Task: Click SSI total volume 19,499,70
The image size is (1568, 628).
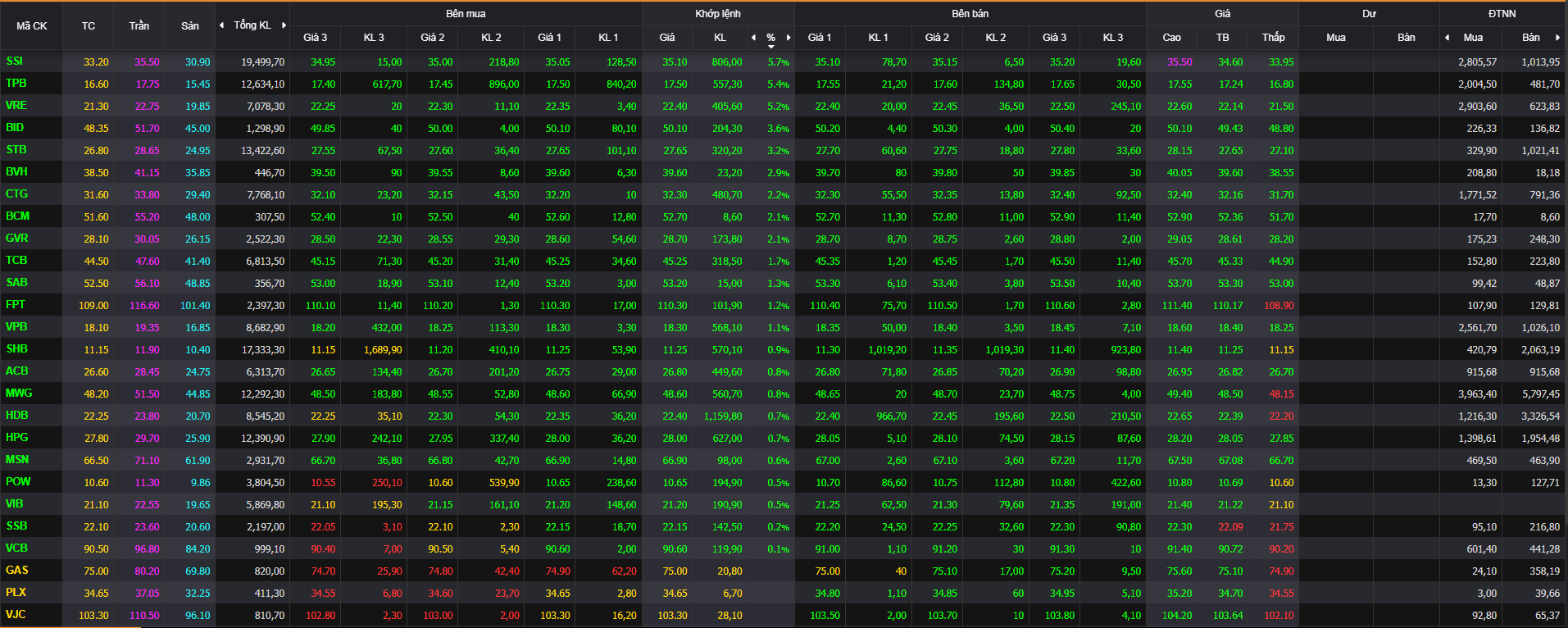Action: tap(263, 62)
